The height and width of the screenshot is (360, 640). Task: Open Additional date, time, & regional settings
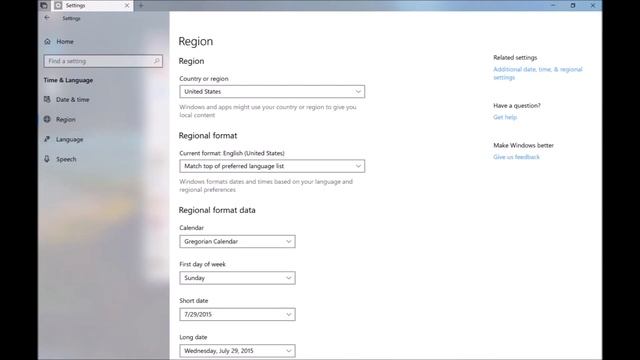point(538,73)
